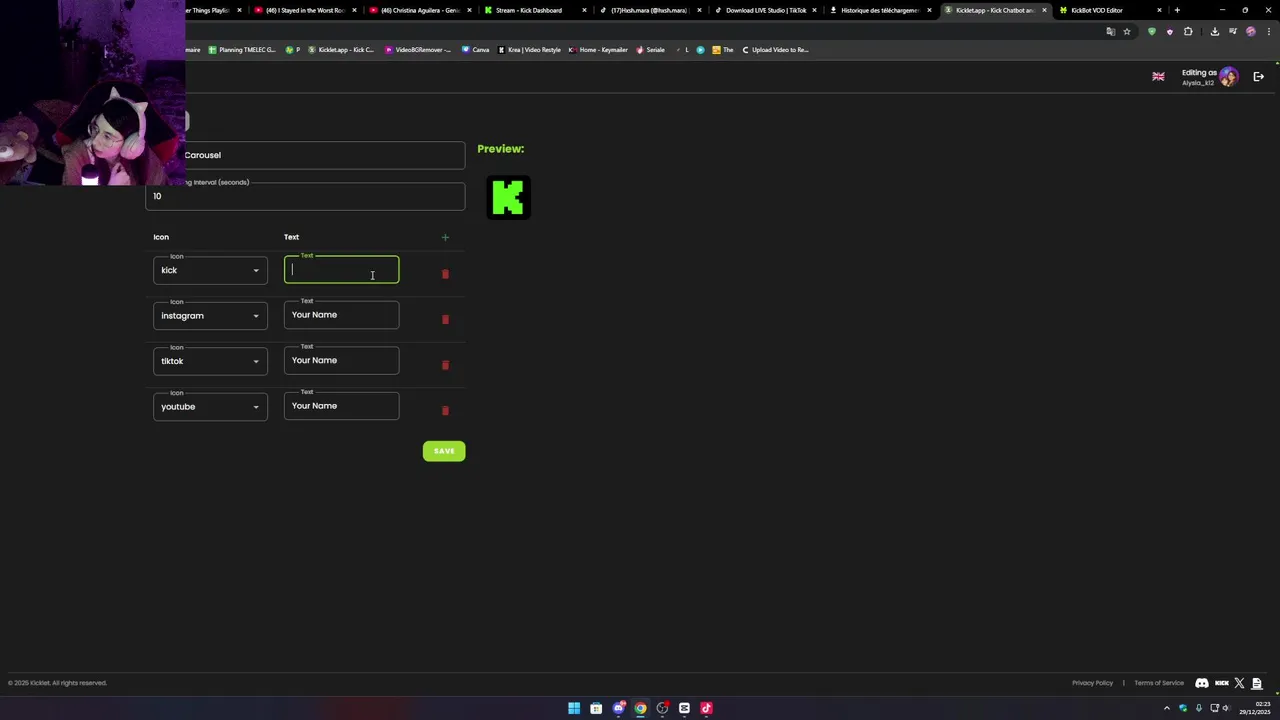Click the Kick logo in Preview
The width and height of the screenshot is (1280, 720).
coord(508,197)
